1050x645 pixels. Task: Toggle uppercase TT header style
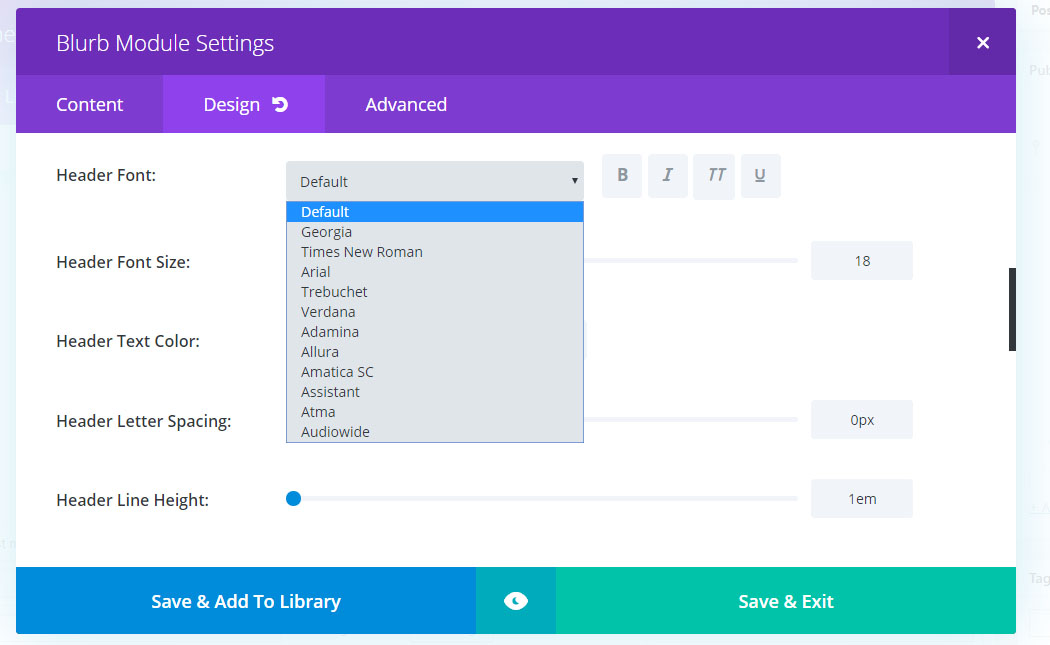[x=714, y=176]
